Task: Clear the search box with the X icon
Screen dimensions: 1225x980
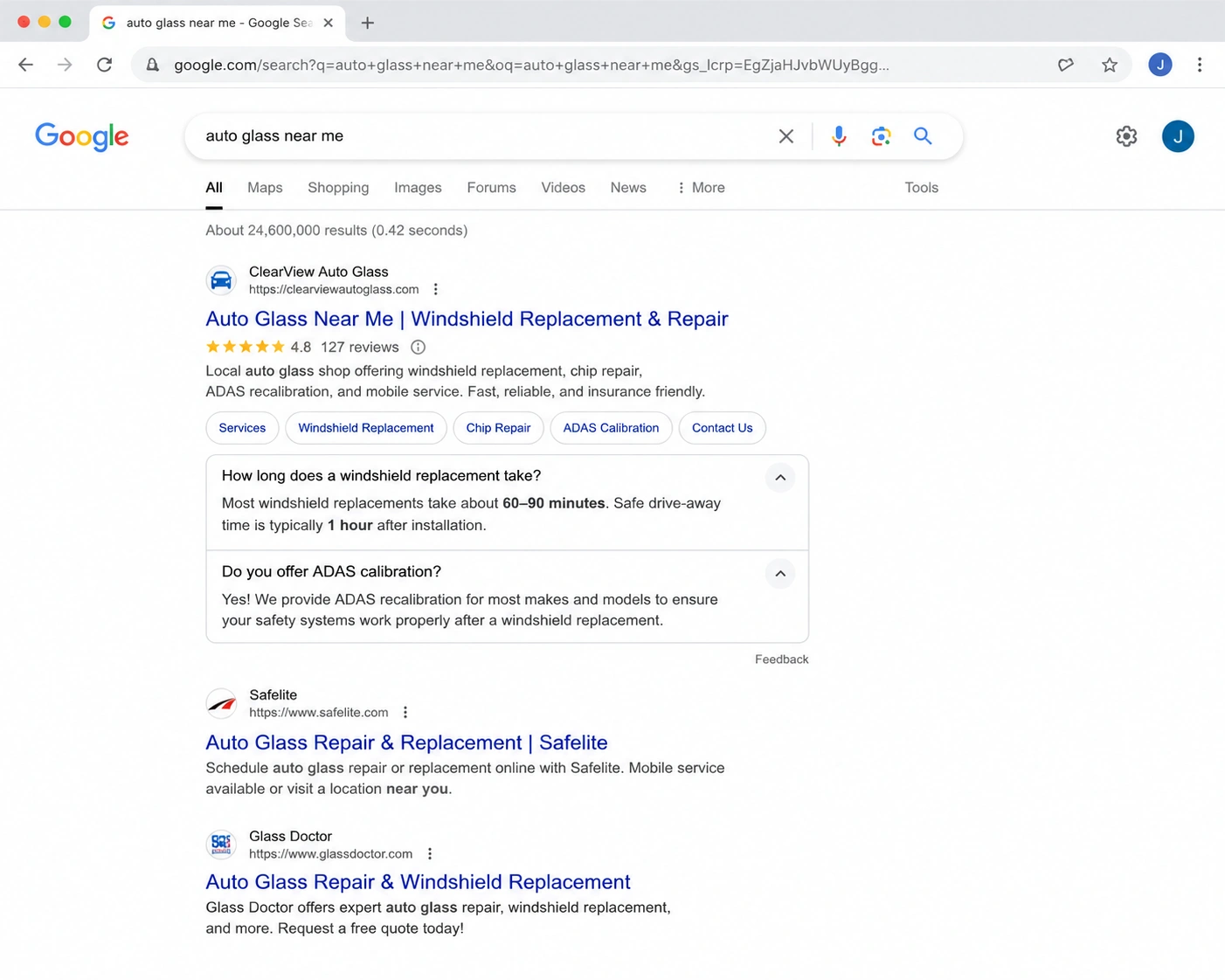Action: click(x=786, y=136)
